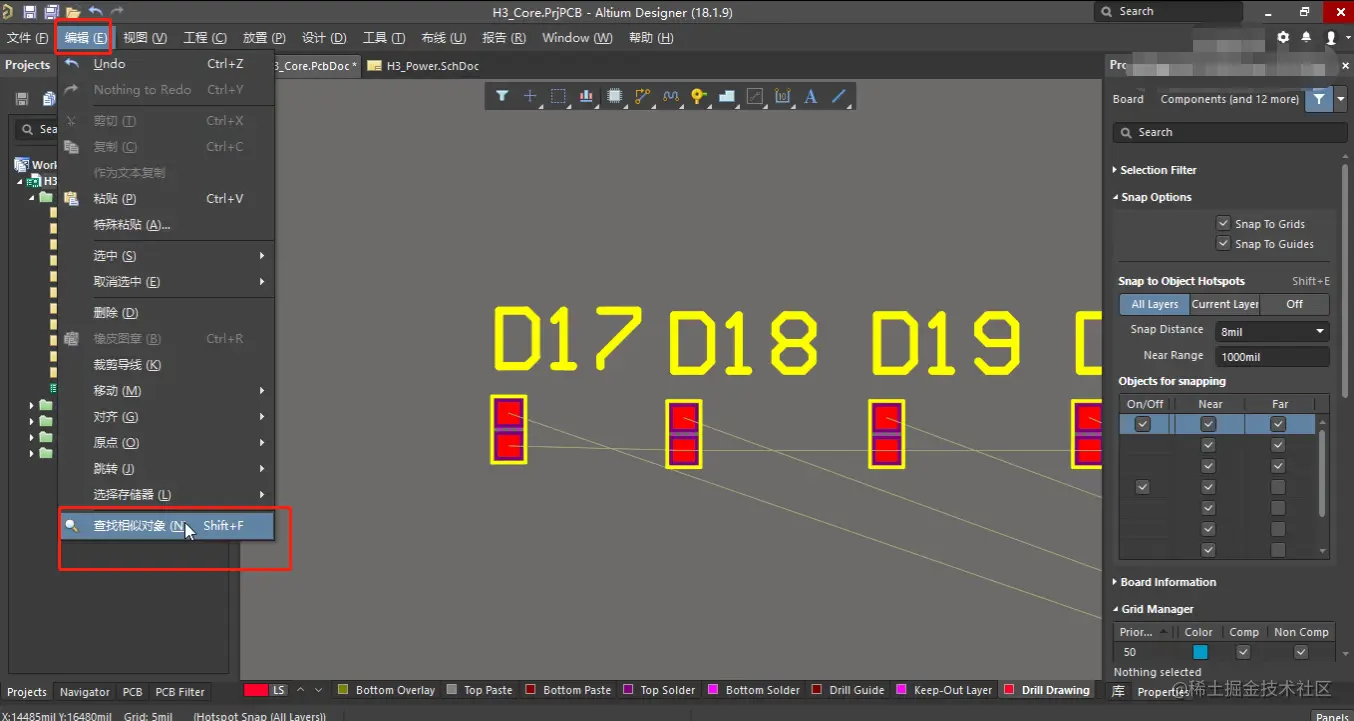Click the Bottom Overlay layer color swatch
Screen dimensions: 1354x721
[x=344, y=690]
